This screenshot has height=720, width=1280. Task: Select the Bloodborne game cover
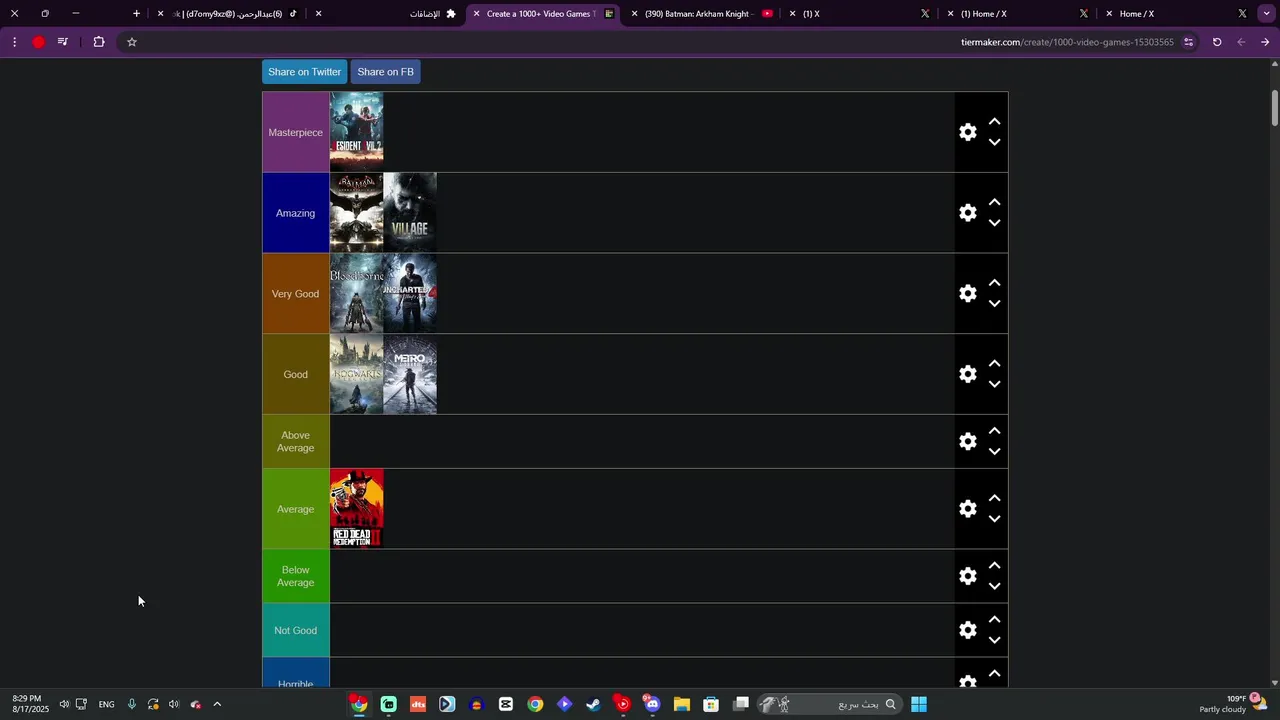tap(357, 294)
